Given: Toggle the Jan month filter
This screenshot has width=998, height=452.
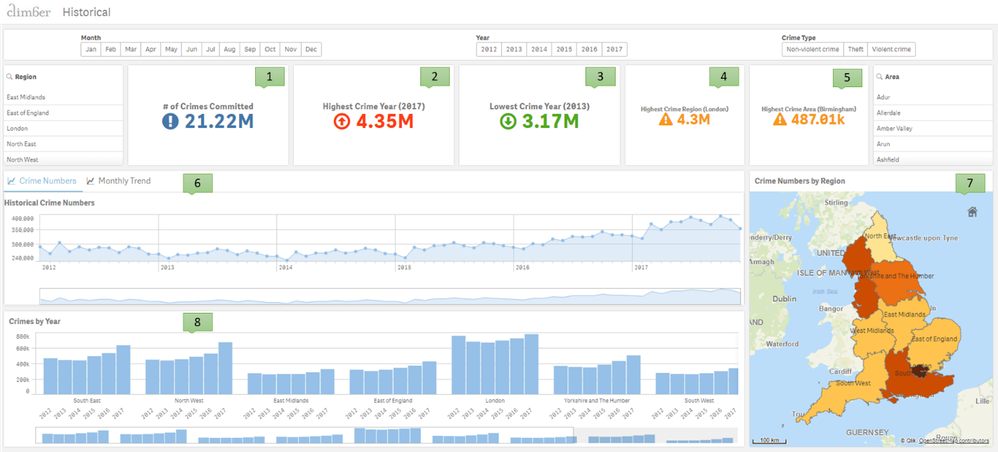Looking at the screenshot, I should point(91,49).
